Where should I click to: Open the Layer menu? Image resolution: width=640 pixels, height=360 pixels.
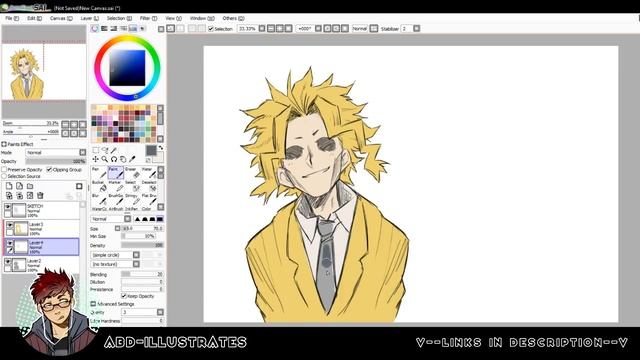coord(89,18)
